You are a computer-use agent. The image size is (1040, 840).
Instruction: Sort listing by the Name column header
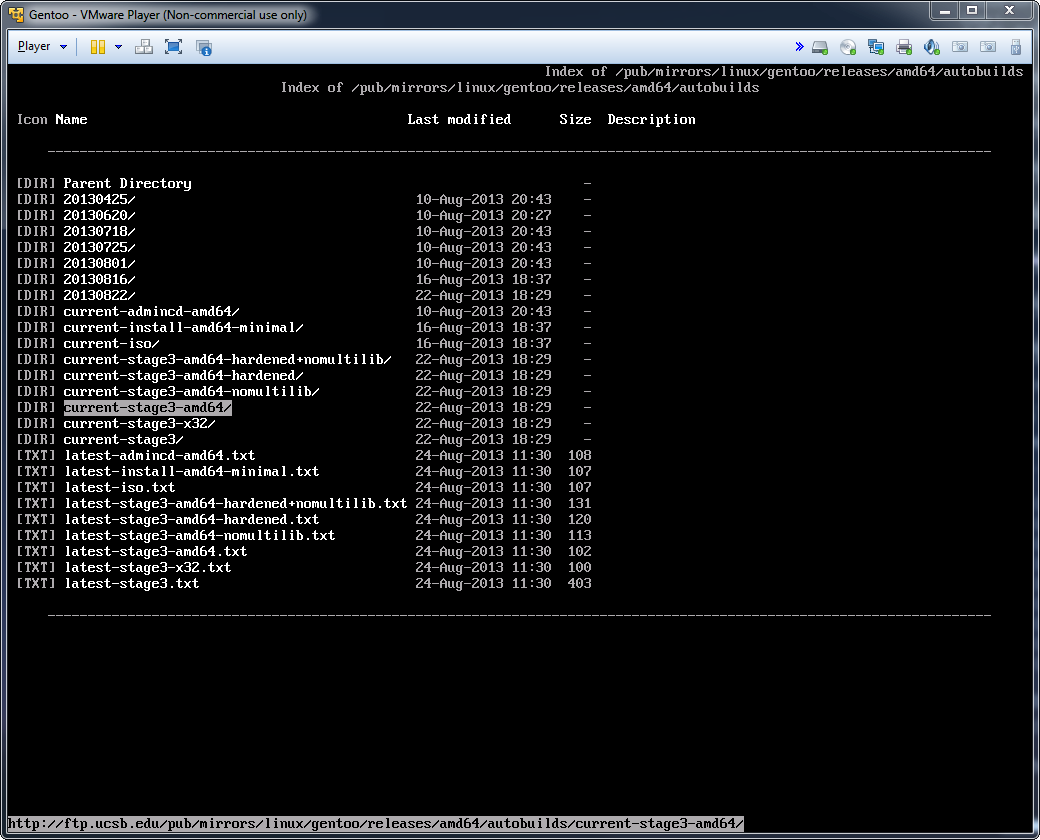pyautogui.click(x=72, y=119)
